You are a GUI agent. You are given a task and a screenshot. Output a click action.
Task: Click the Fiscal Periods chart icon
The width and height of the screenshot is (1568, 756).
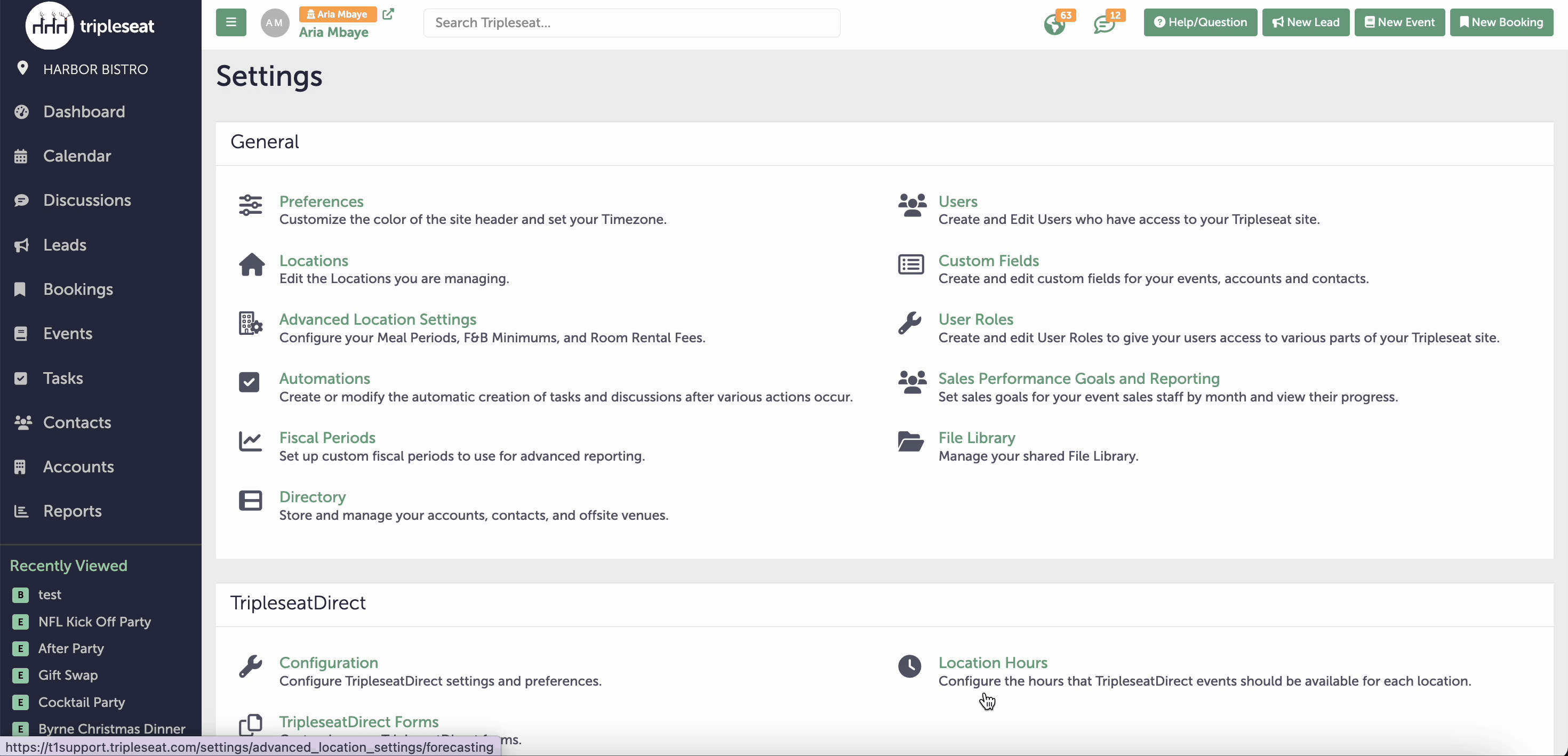[x=250, y=441]
